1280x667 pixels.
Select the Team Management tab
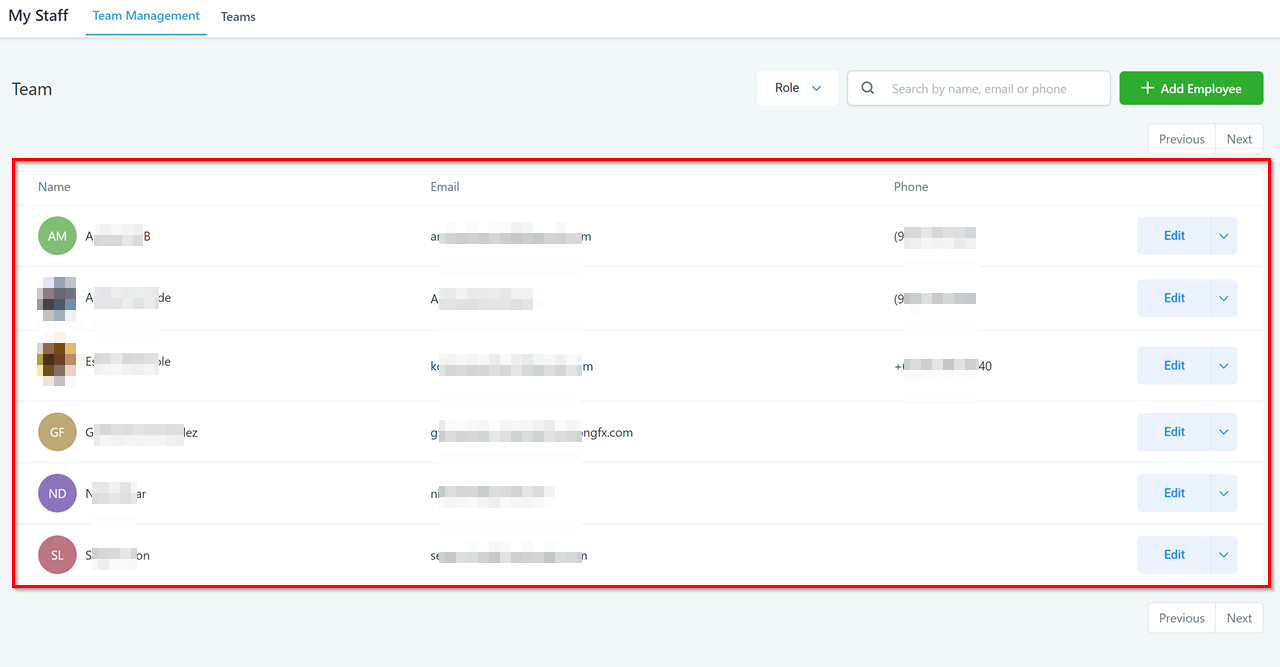[x=146, y=16]
